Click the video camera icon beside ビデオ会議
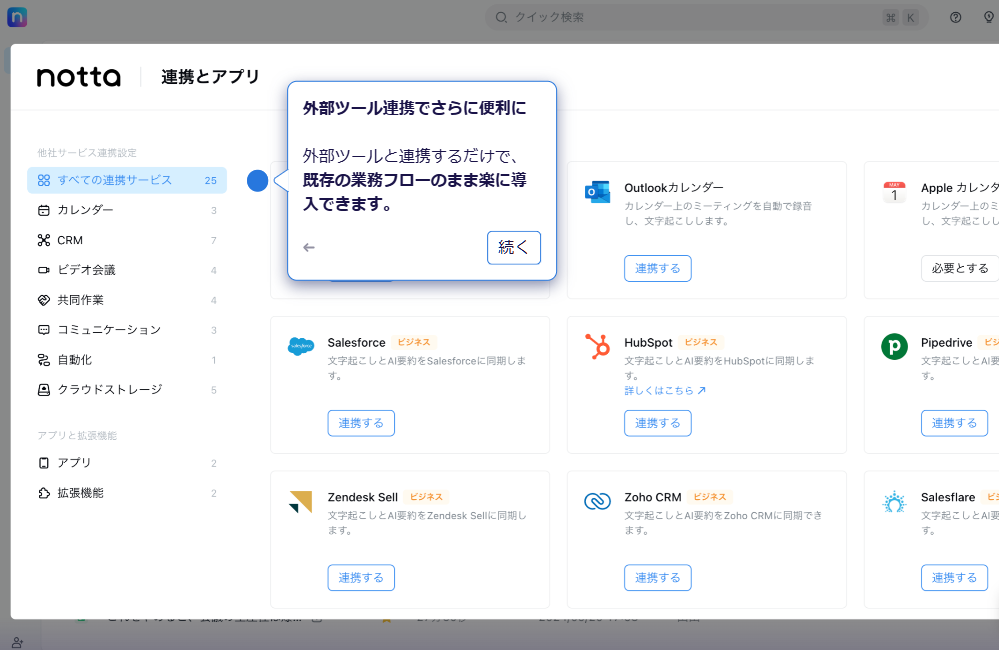The width and height of the screenshot is (999, 650). pos(43,270)
